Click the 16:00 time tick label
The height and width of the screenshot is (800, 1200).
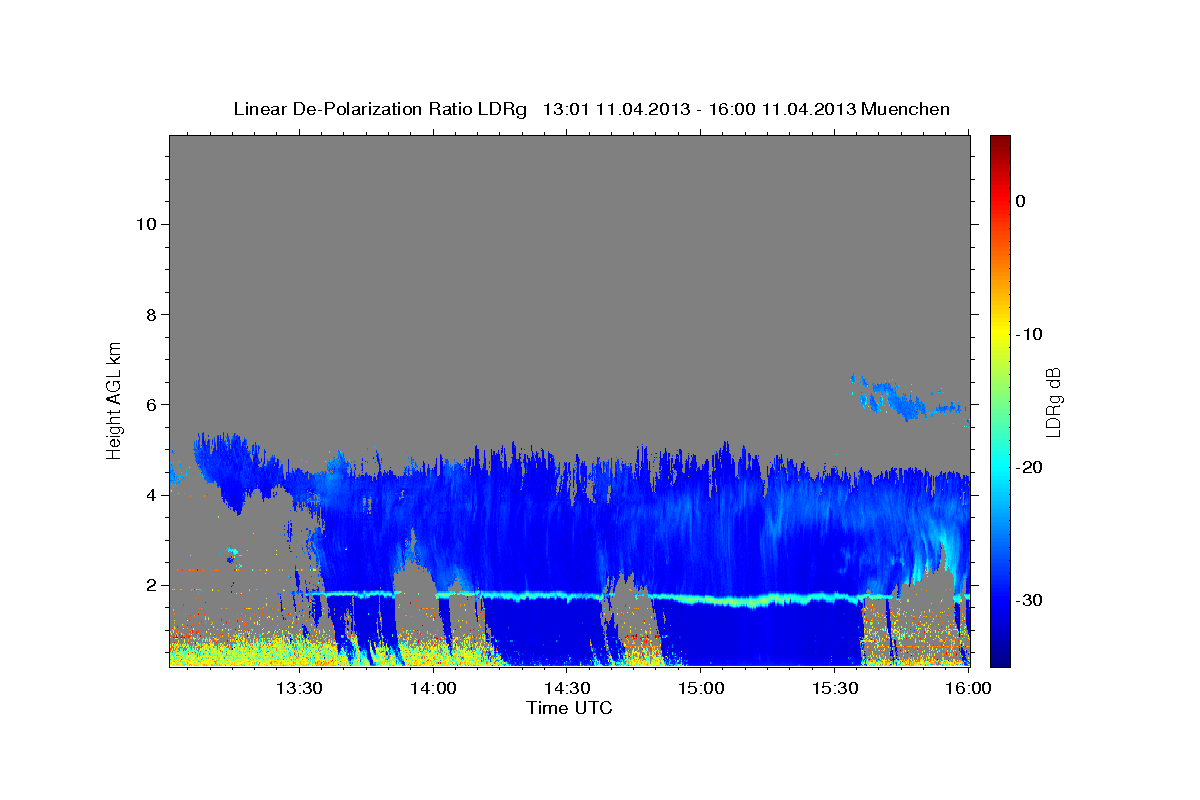[x=968, y=688]
